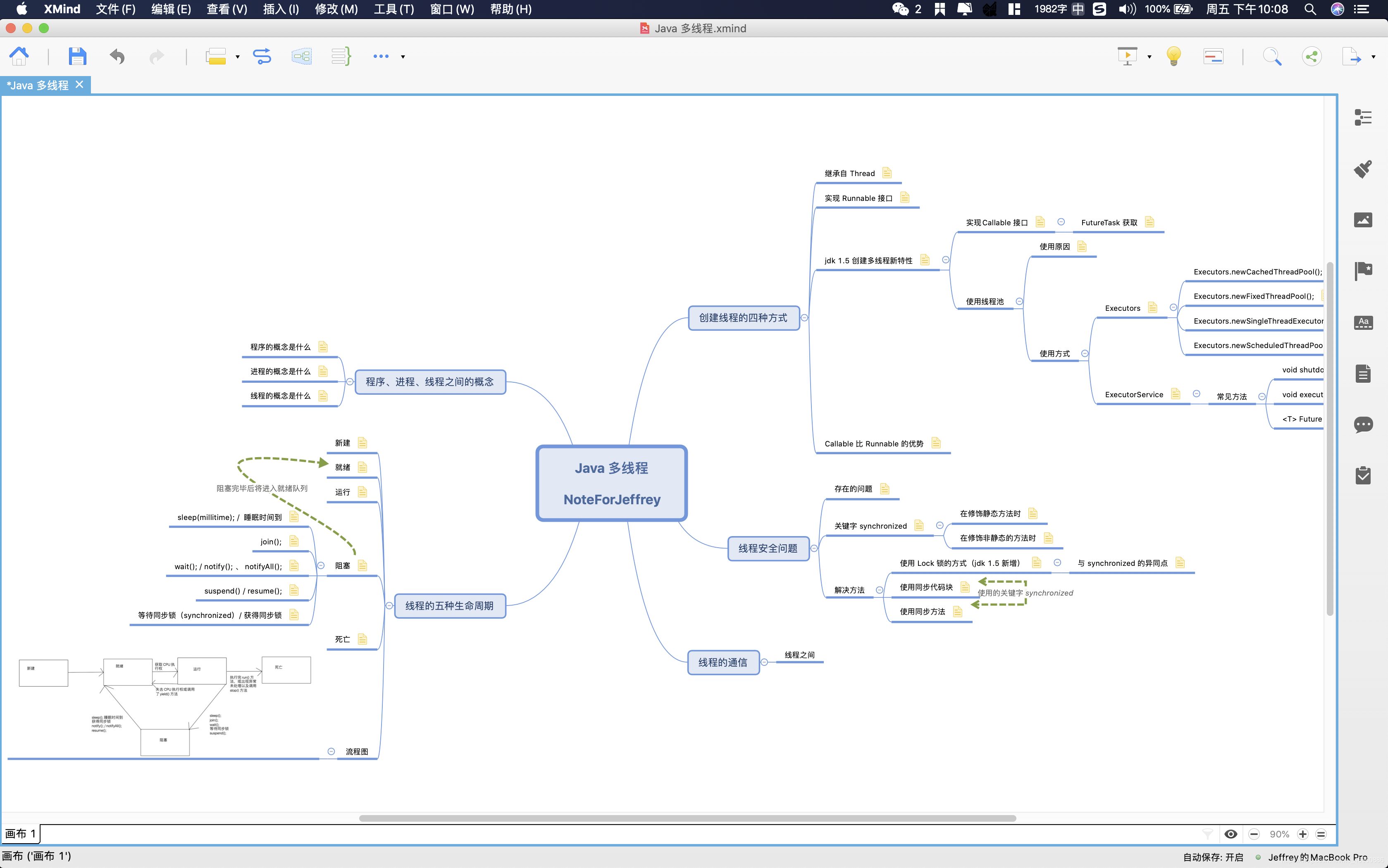Open the Image panel in sidebar
The height and width of the screenshot is (868, 1388).
pyautogui.click(x=1363, y=220)
